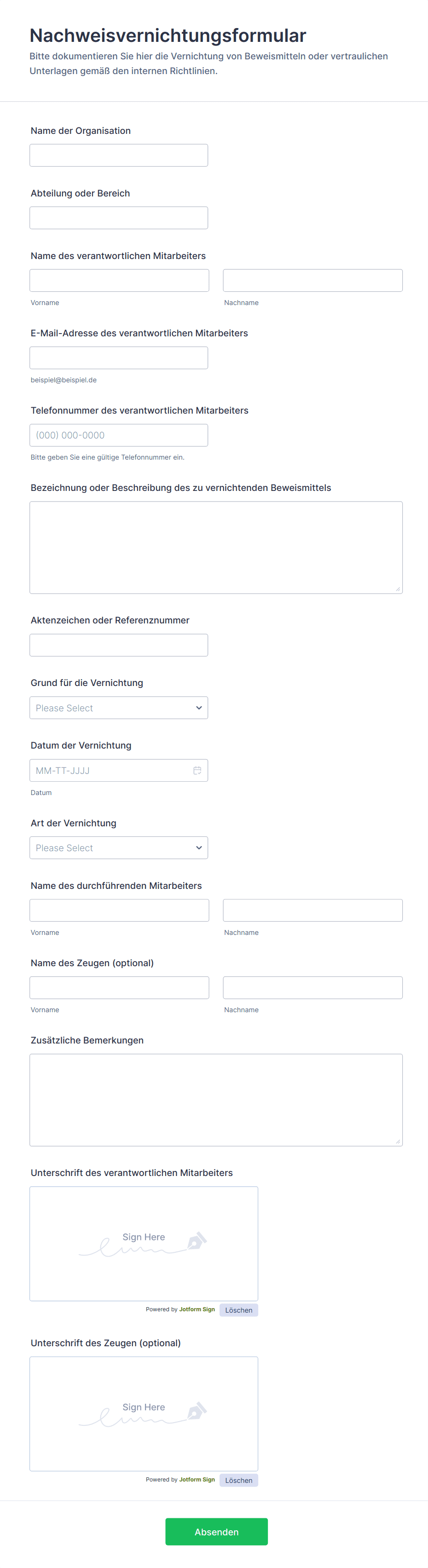The image size is (428, 1568).
Task: Click the Datum der Vernichtung date input
Action: (x=110, y=771)
